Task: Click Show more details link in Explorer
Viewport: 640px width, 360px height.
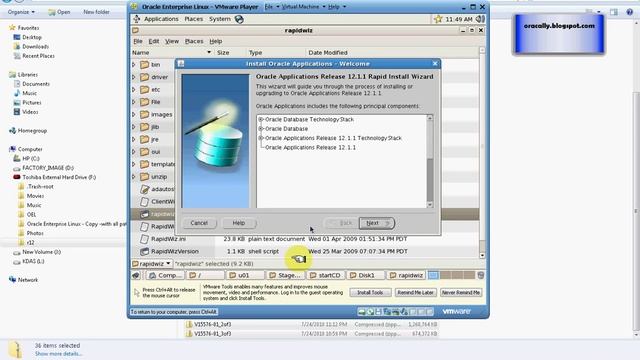Action: point(58,354)
